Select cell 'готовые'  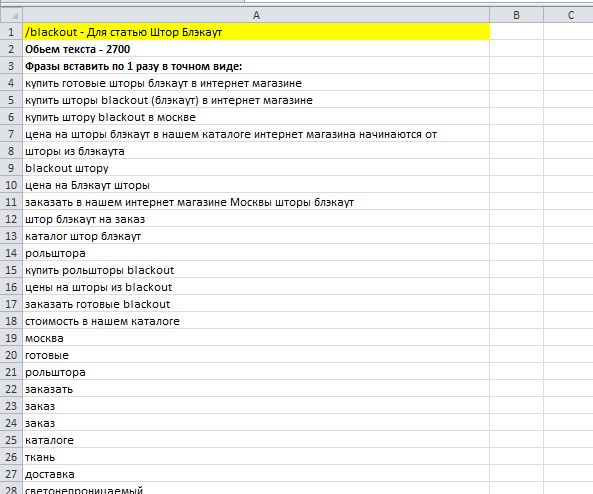tap(256, 355)
